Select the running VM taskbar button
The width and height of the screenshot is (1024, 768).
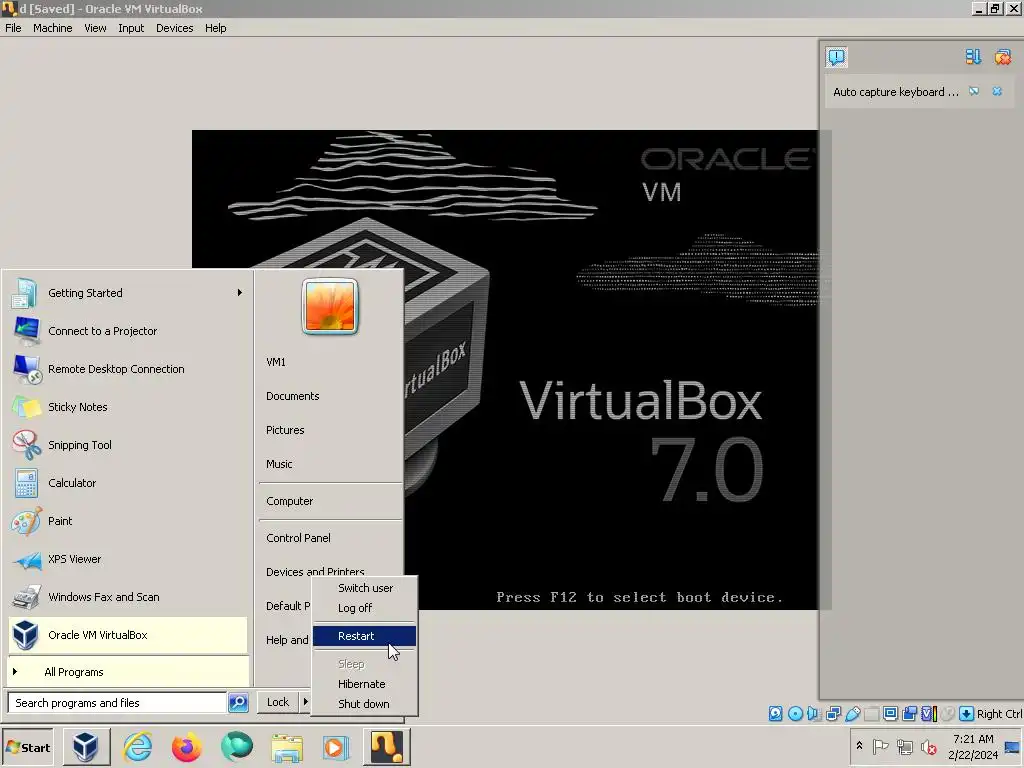(387, 746)
